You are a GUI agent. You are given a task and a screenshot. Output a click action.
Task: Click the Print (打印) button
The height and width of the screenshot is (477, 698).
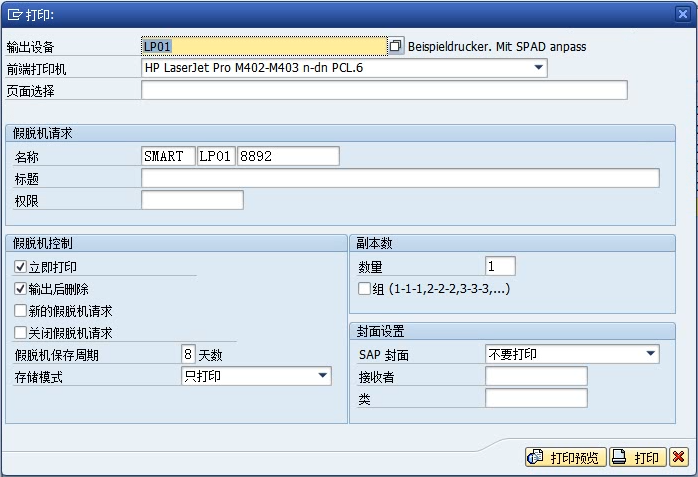[636, 457]
